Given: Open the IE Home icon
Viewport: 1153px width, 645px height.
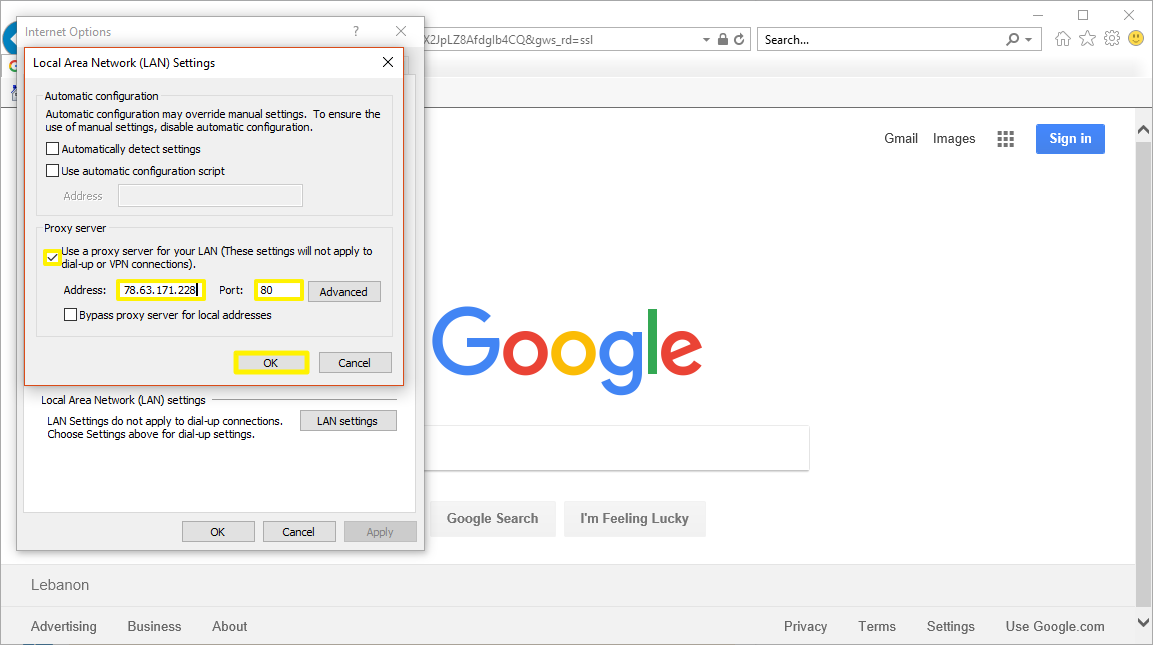Looking at the screenshot, I should click(1063, 39).
